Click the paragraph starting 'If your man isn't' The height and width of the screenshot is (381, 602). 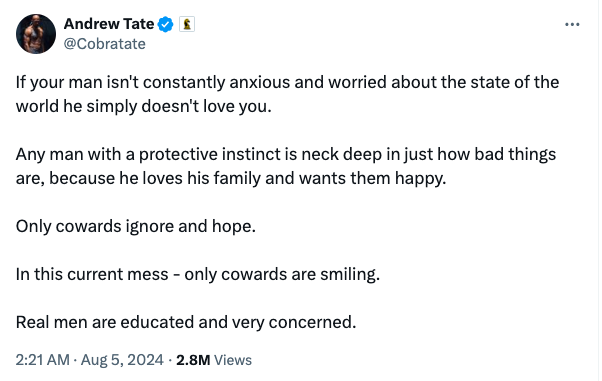(x=287, y=94)
